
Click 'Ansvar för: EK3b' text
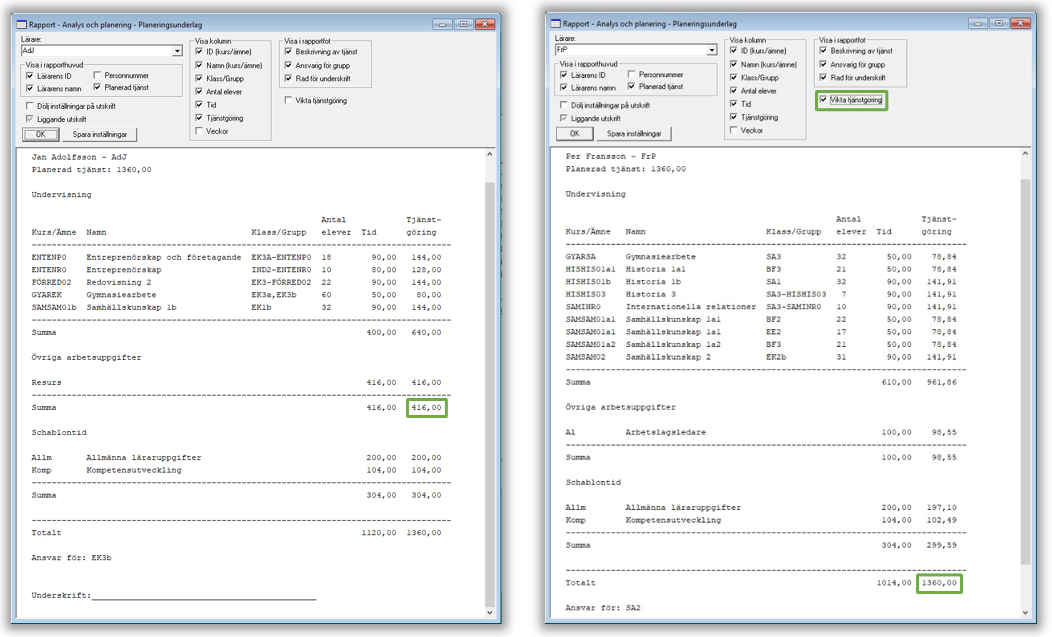click(72, 558)
